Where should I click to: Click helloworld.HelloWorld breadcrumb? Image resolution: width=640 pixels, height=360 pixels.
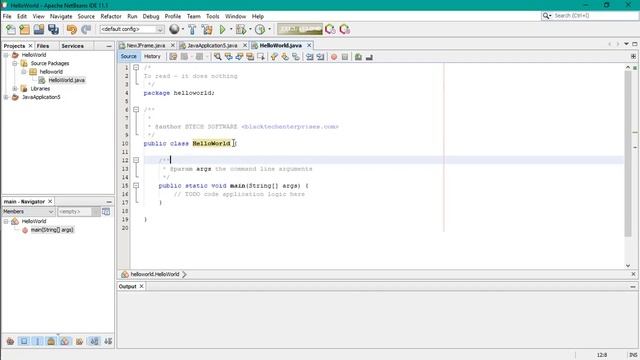155,274
